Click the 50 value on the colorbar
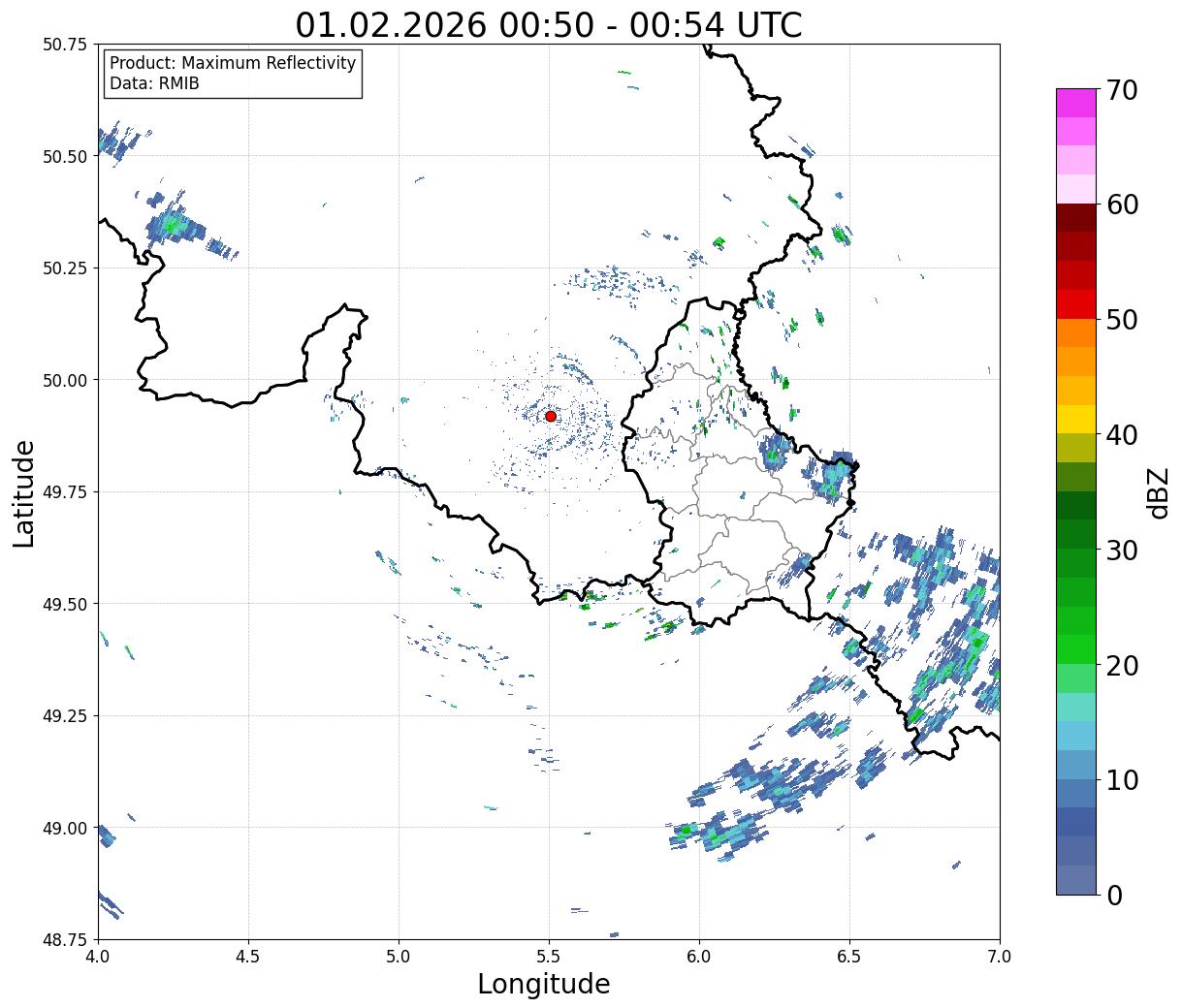The width and height of the screenshot is (1182, 1008). click(1122, 320)
